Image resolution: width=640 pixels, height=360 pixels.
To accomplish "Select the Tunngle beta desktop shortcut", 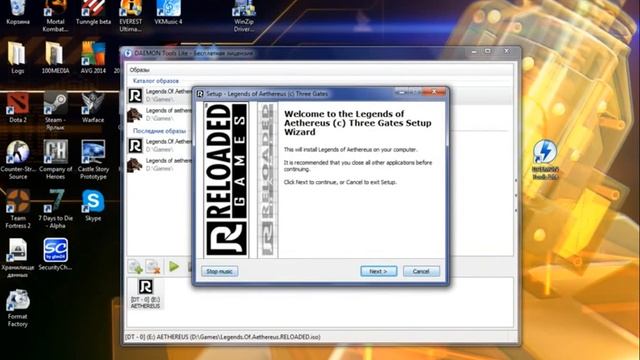I will [x=93, y=13].
